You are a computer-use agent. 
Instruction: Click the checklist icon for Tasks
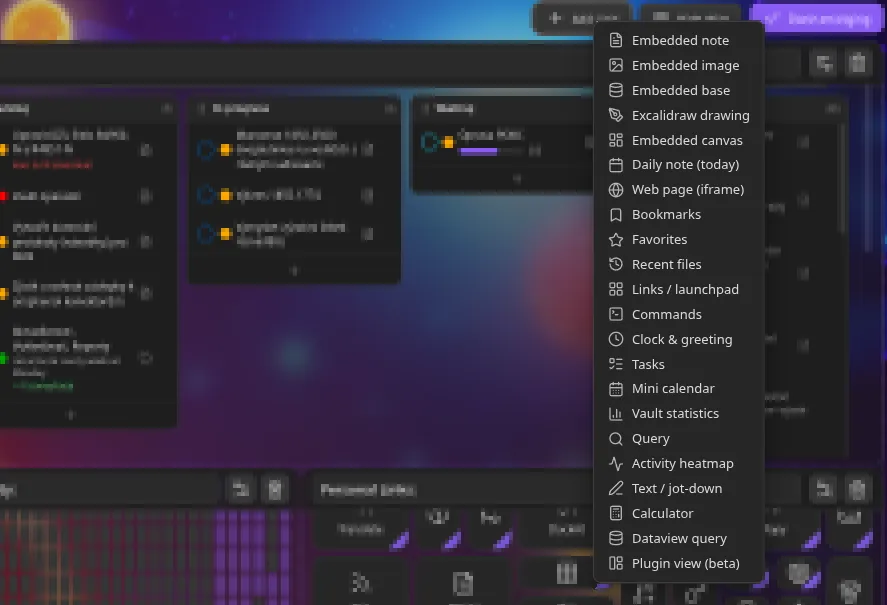point(615,364)
